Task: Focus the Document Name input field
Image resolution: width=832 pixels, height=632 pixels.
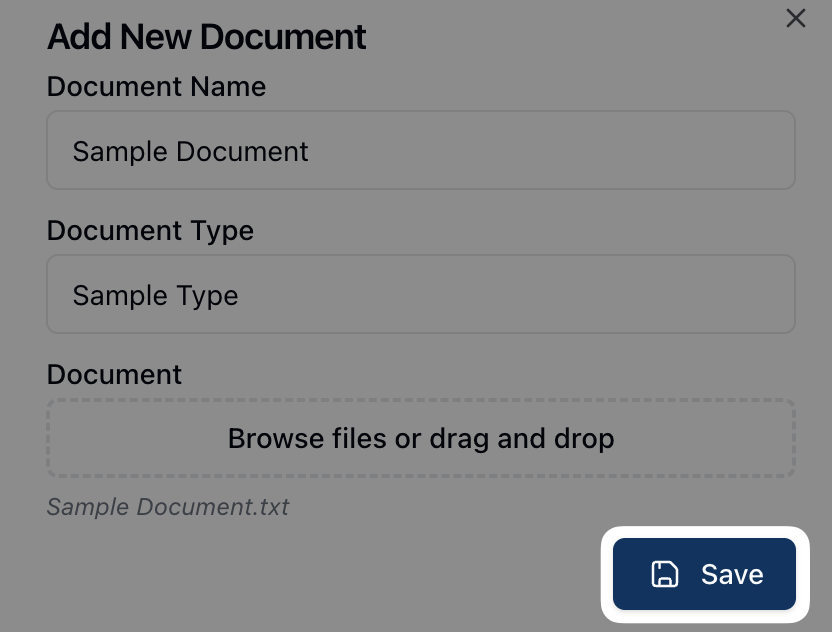Action: point(420,150)
